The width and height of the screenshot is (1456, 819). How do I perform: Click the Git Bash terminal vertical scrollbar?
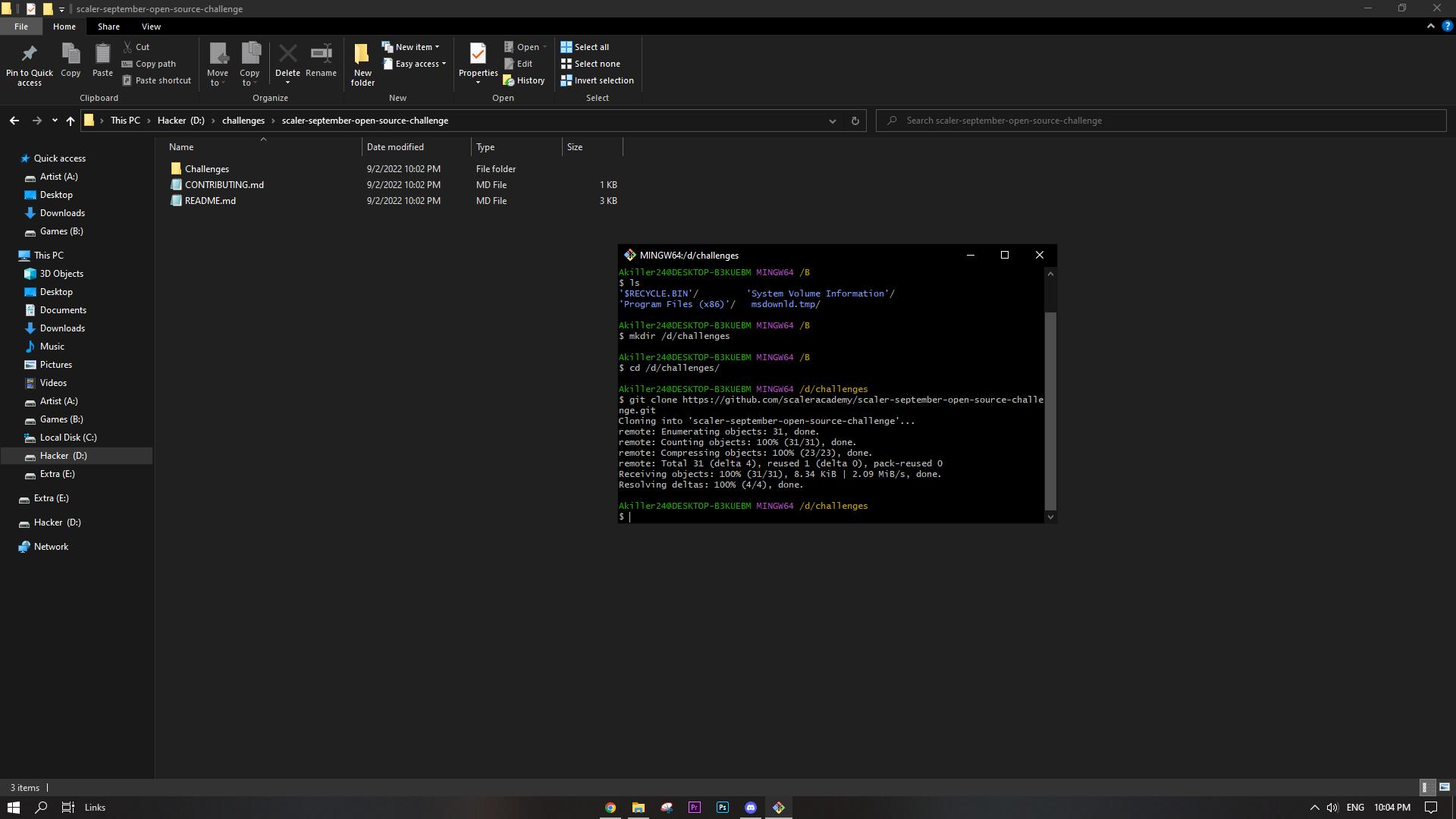1050,409
